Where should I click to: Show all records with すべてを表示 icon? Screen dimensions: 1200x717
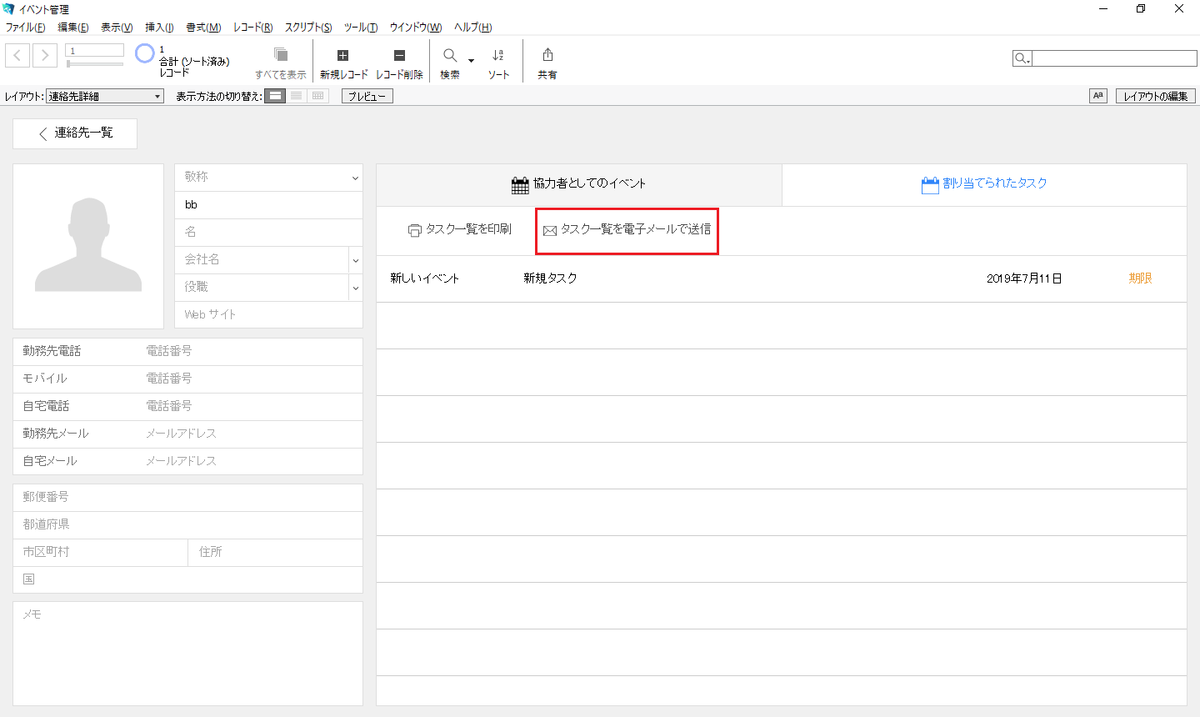[x=281, y=55]
